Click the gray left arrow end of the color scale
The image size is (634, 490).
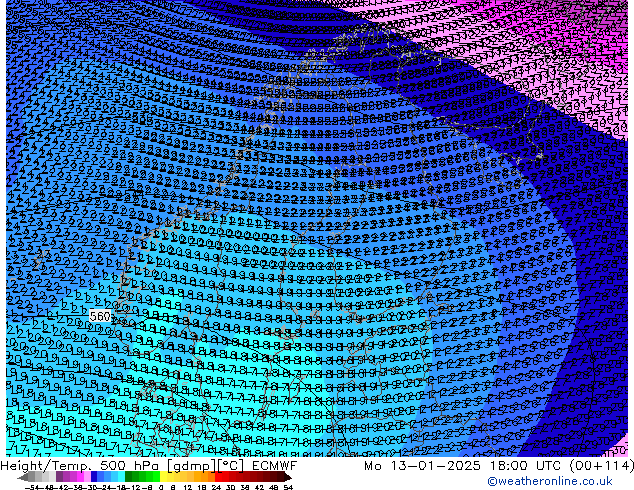tap(22, 477)
